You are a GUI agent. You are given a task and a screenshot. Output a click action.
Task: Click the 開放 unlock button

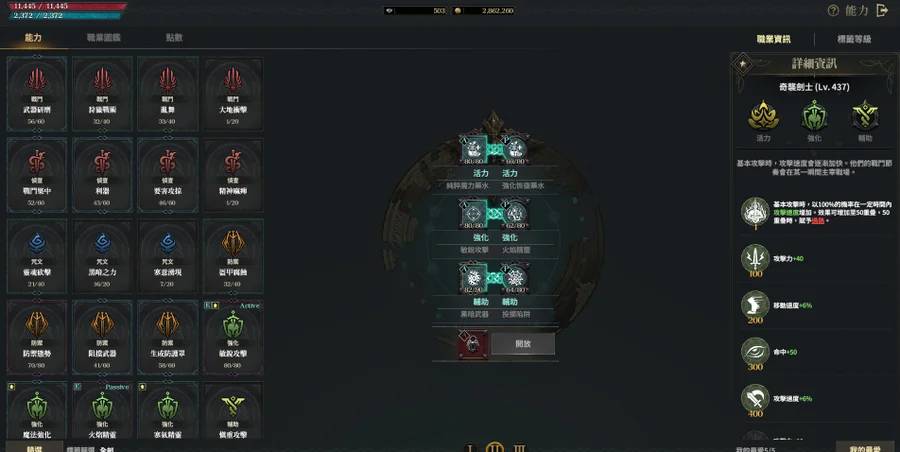pyautogui.click(x=523, y=344)
